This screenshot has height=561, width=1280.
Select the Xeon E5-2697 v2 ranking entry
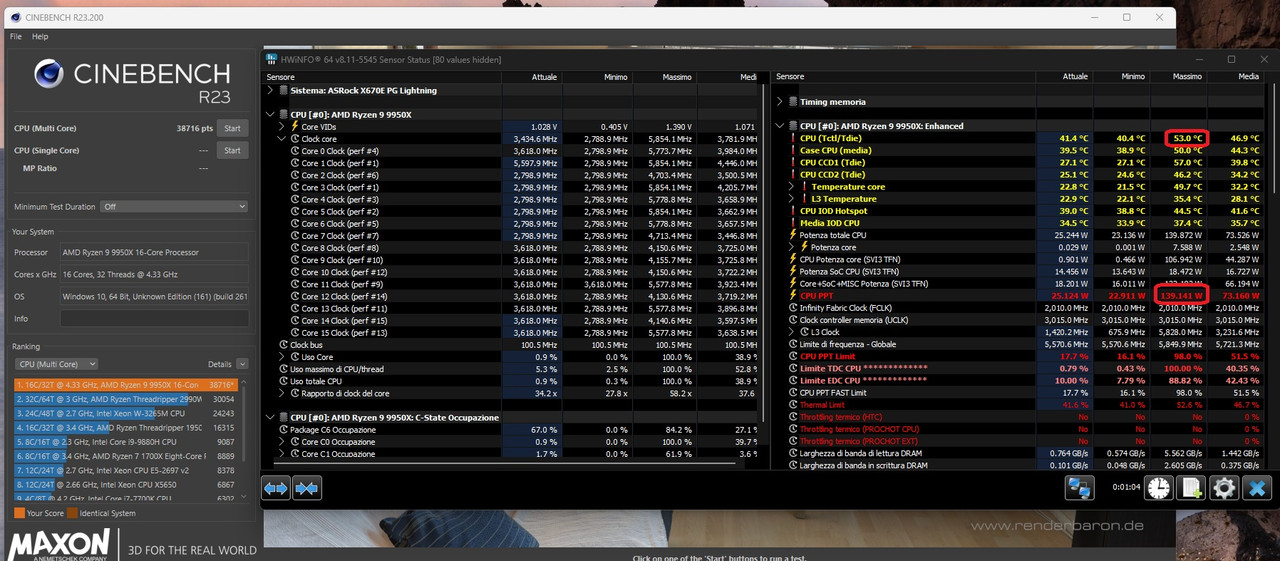click(x=126, y=470)
